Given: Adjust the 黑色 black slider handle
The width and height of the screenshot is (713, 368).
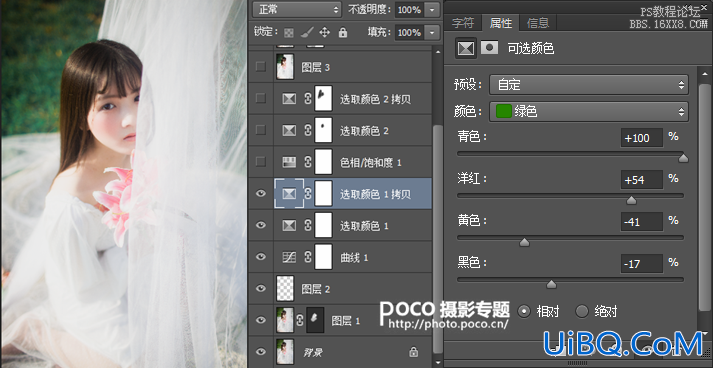Looking at the screenshot, I should tap(551, 285).
